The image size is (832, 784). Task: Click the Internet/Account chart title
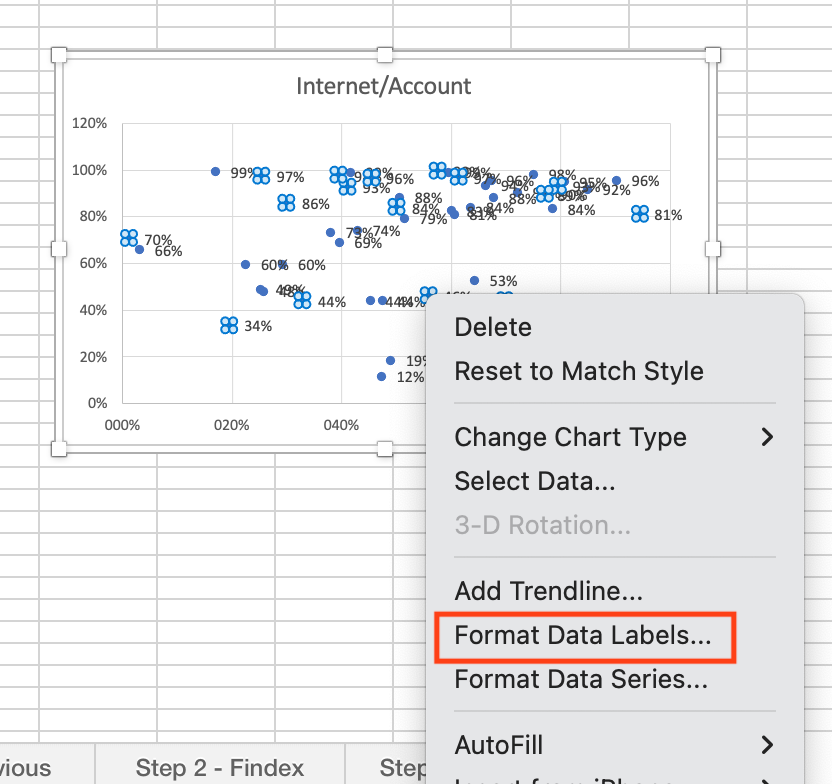(x=384, y=86)
